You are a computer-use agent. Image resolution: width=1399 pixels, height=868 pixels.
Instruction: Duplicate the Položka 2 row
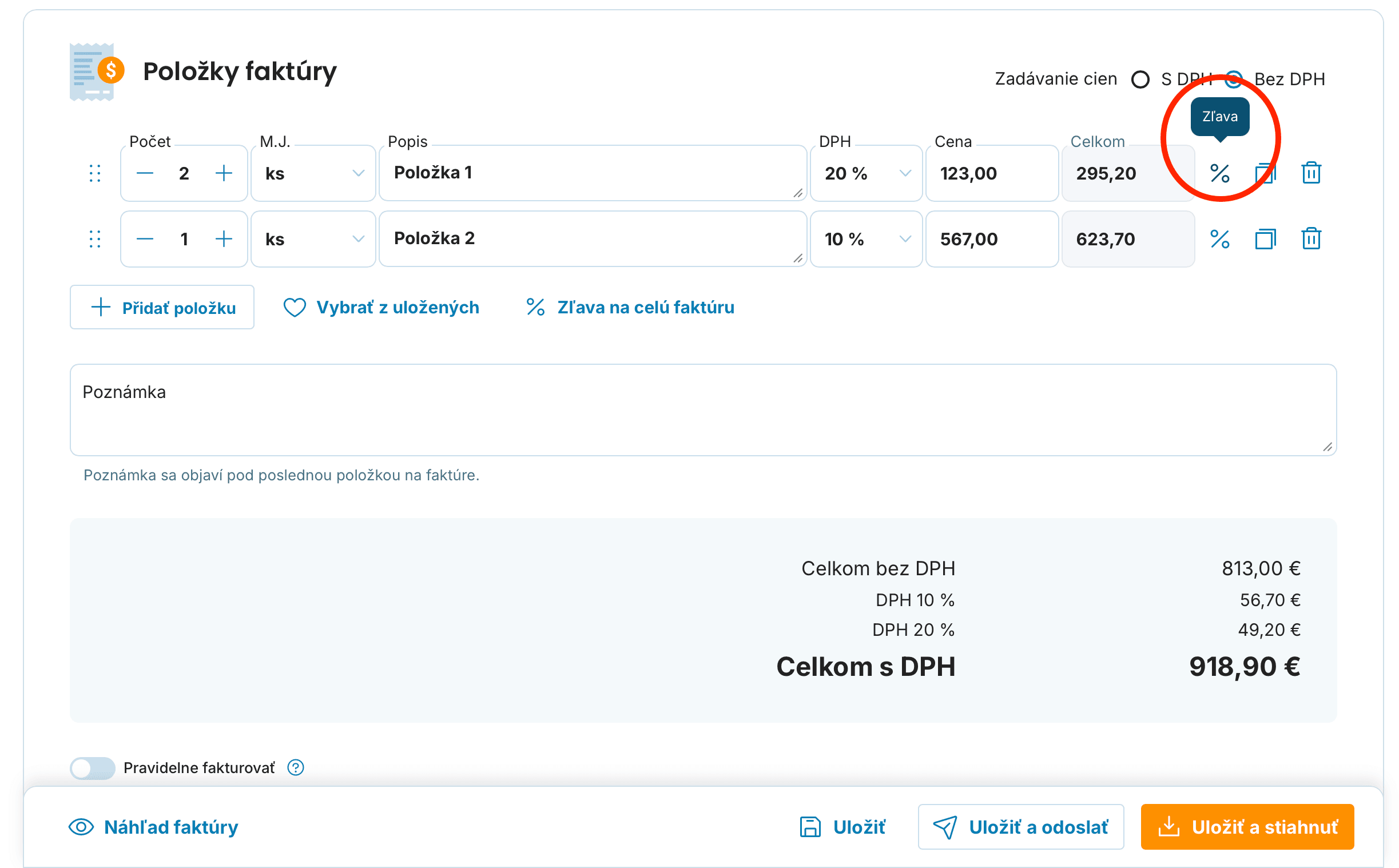coord(1265,239)
